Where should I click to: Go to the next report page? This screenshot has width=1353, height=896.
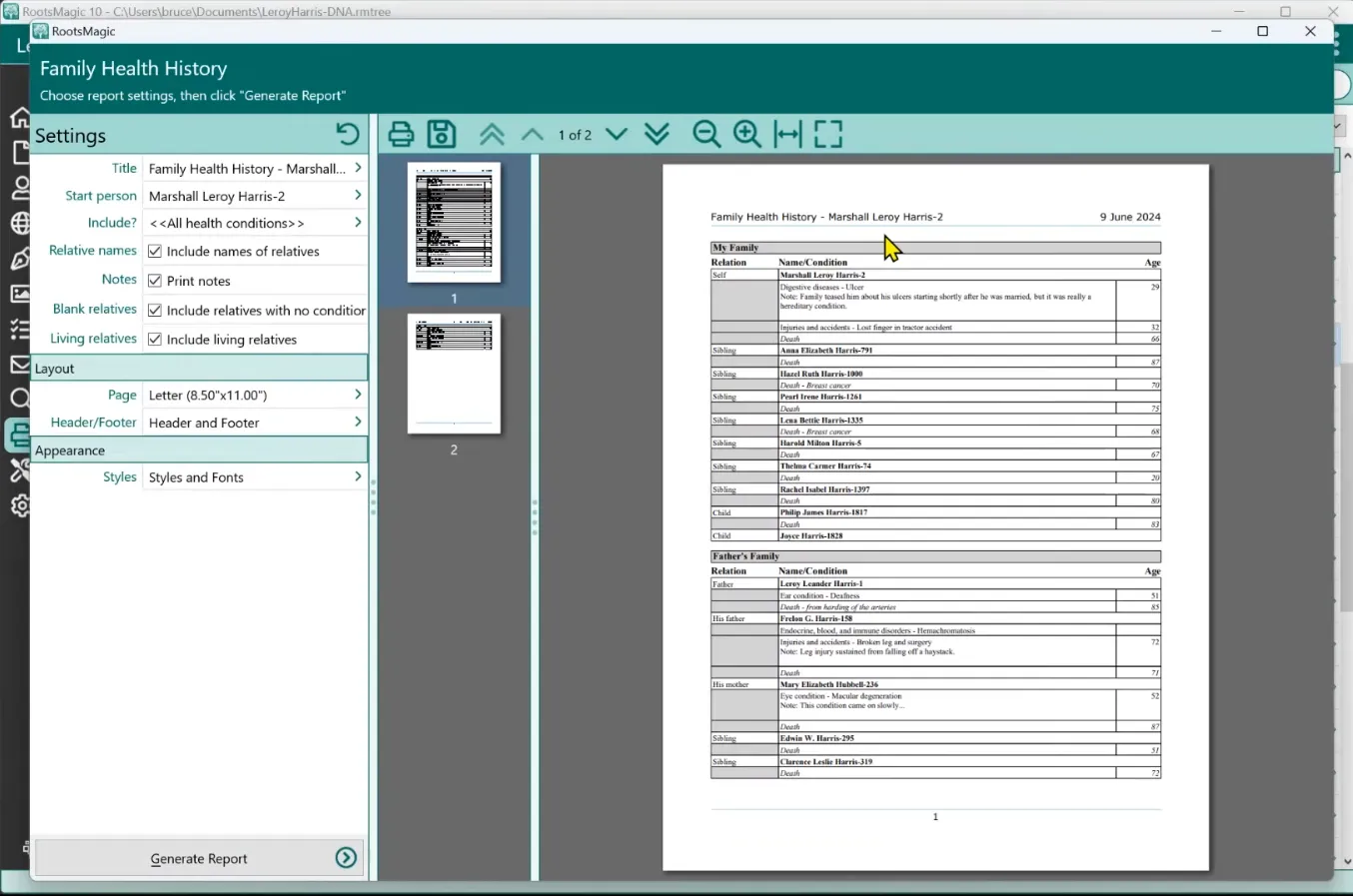[x=617, y=135]
